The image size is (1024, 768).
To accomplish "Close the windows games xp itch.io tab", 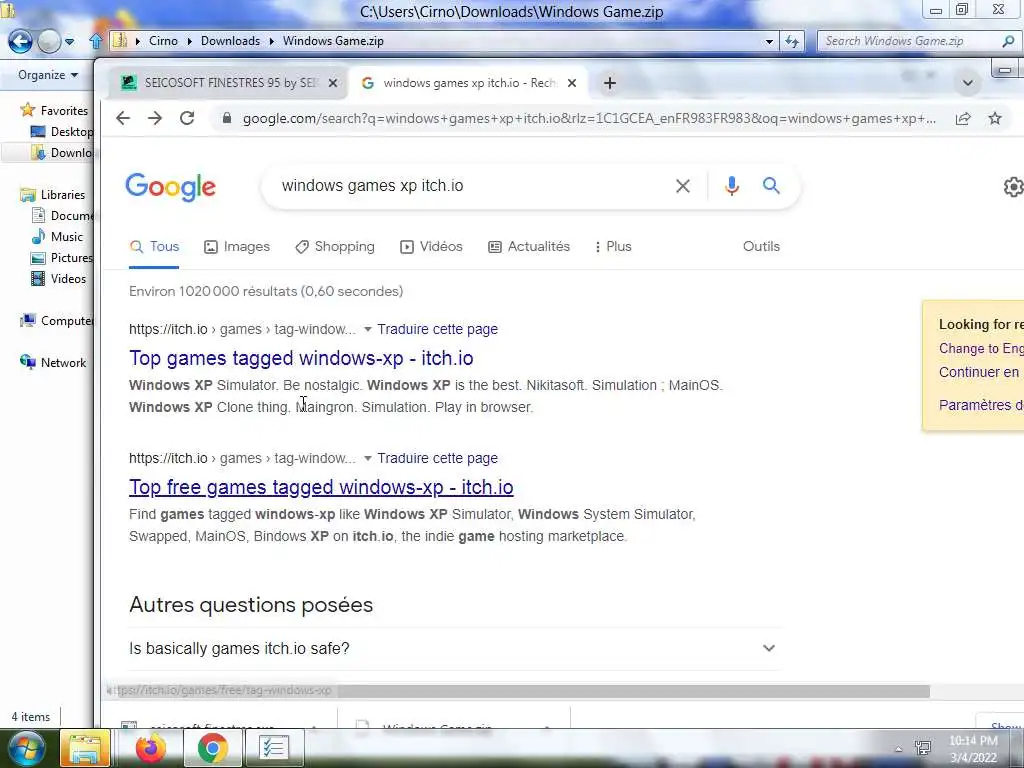I will coord(572,83).
